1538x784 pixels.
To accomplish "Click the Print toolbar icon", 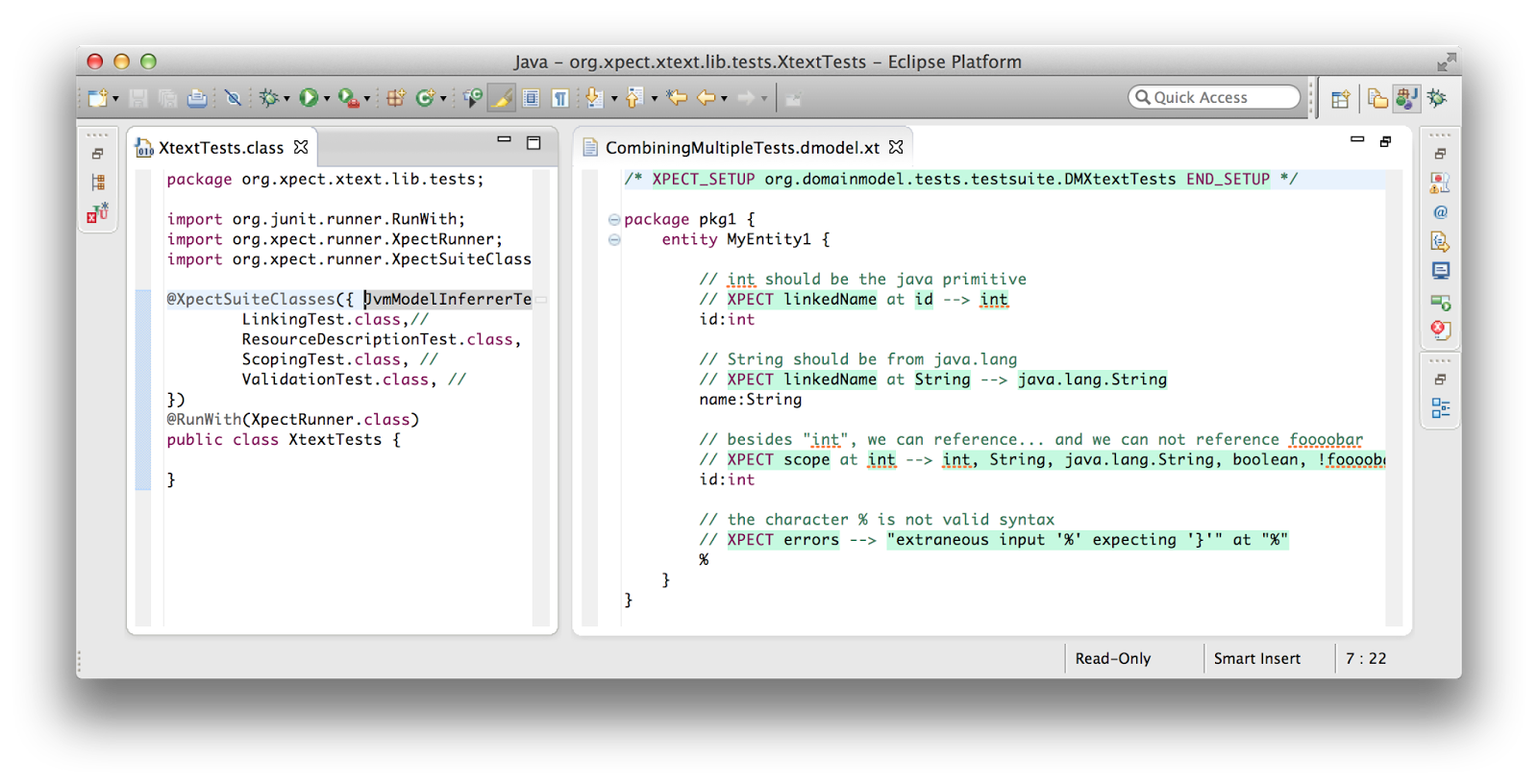I will pyautogui.click(x=197, y=98).
